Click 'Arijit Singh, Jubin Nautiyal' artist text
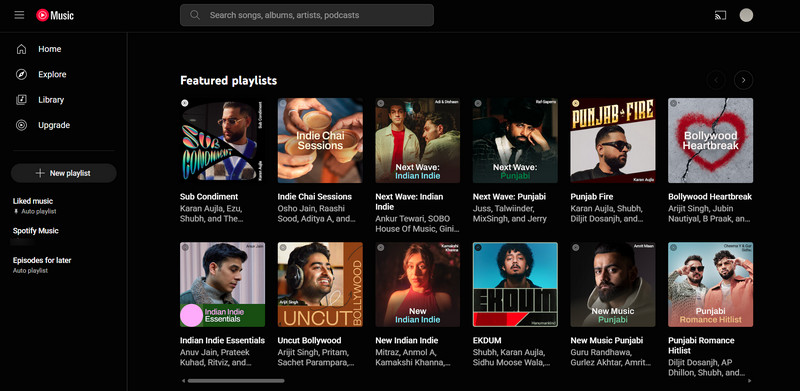800x391 pixels. [x=710, y=214]
